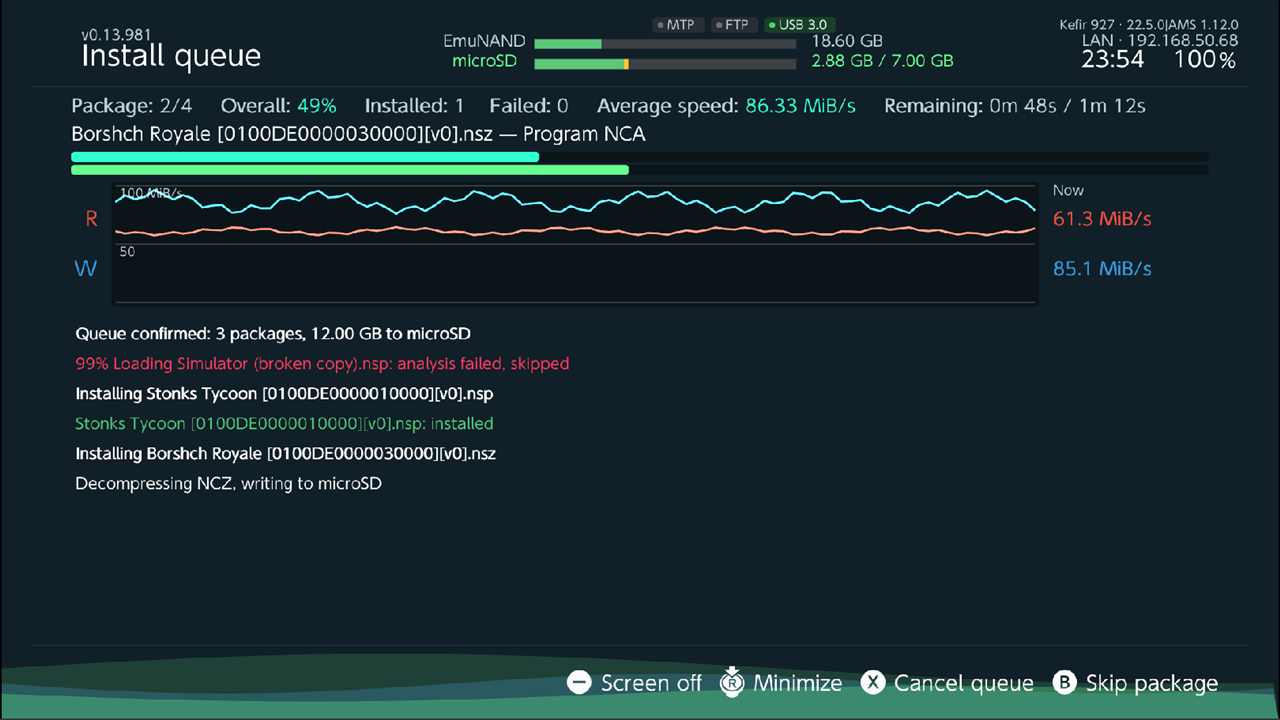
Task: Click the Package: 2/4 counter
Action: (x=132, y=106)
